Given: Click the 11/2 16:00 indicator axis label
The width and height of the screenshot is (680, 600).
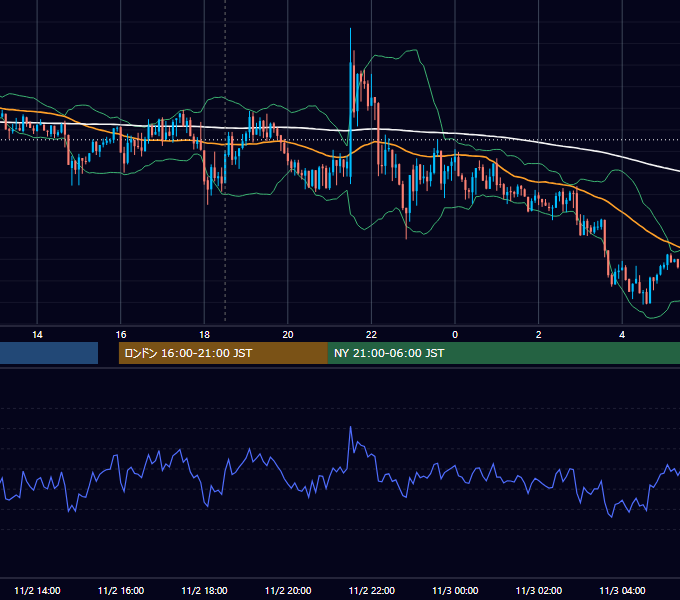Looking at the screenshot, I should pyautogui.click(x=121, y=590).
